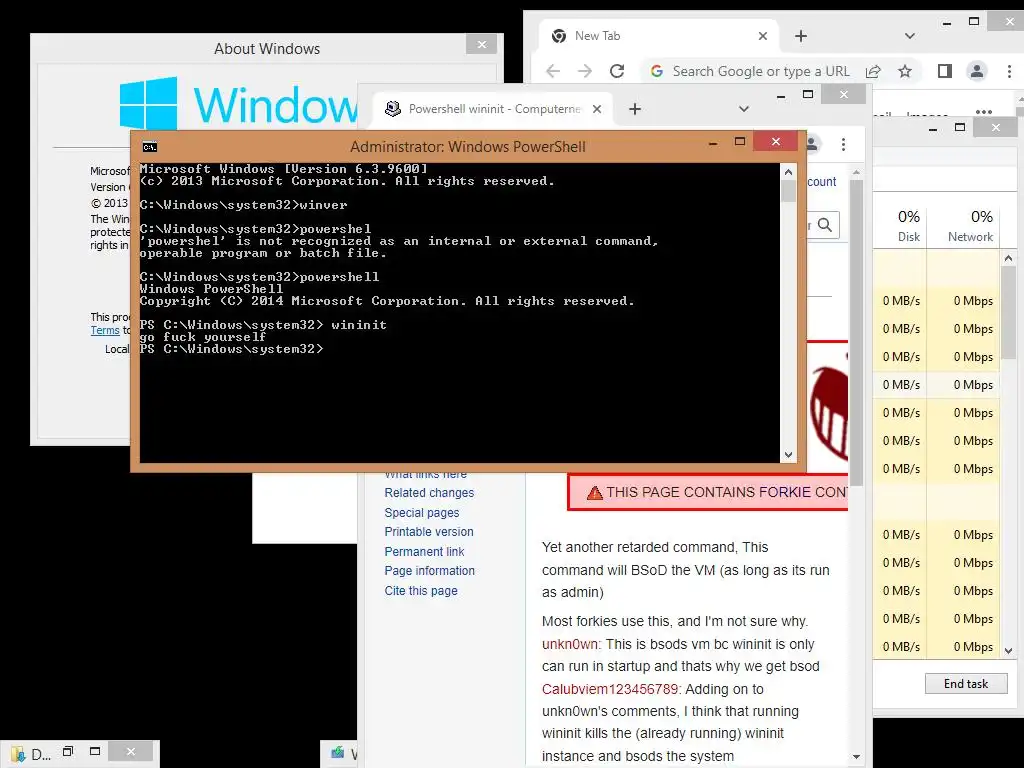The width and height of the screenshot is (1024, 768).
Task: Click the forkie content warning triangle icon
Action: (594, 493)
